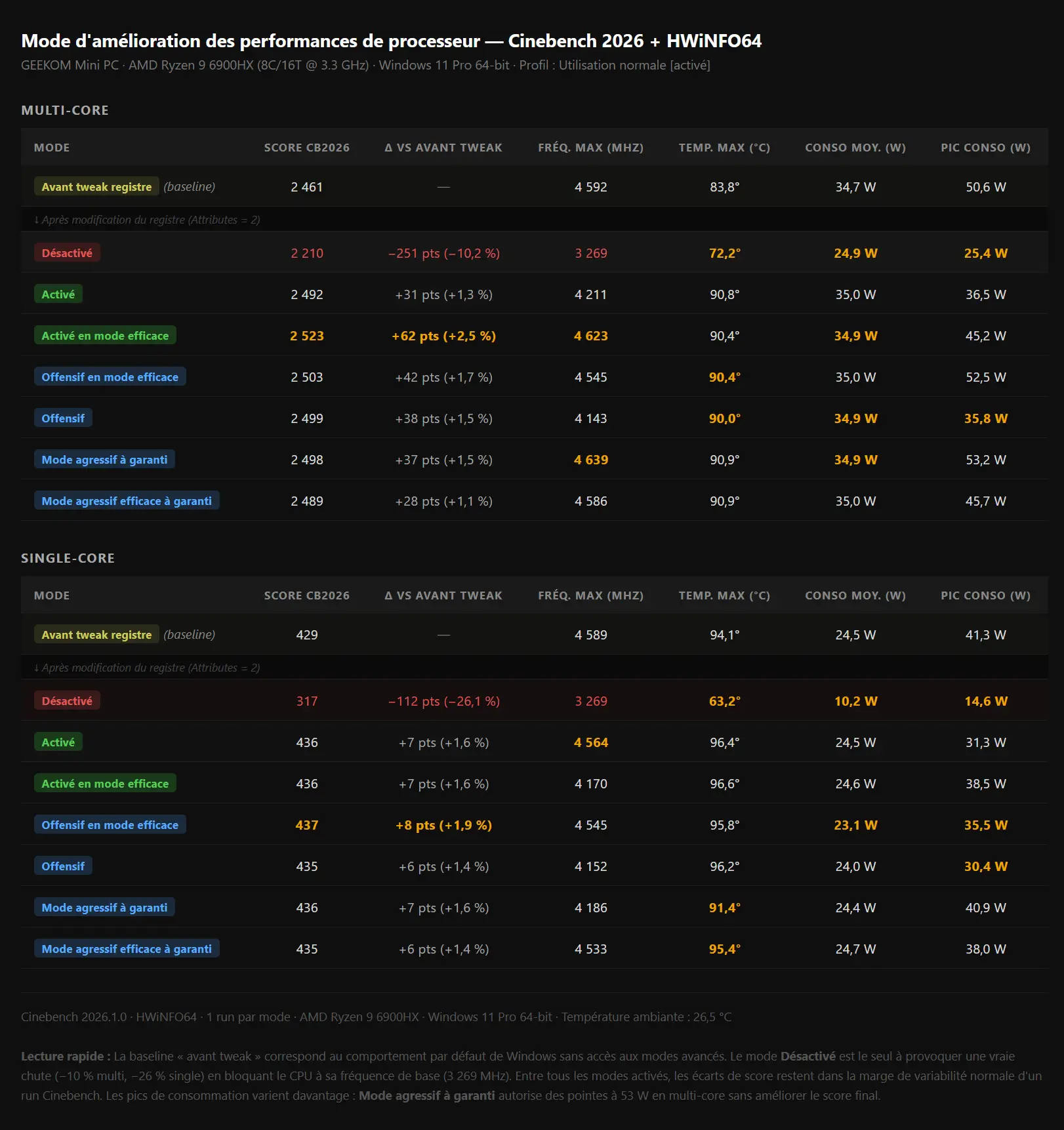This screenshot has height=1130, width=1064.
Task: Click the highlighted frequency 4 639
Action: (590, 460)
